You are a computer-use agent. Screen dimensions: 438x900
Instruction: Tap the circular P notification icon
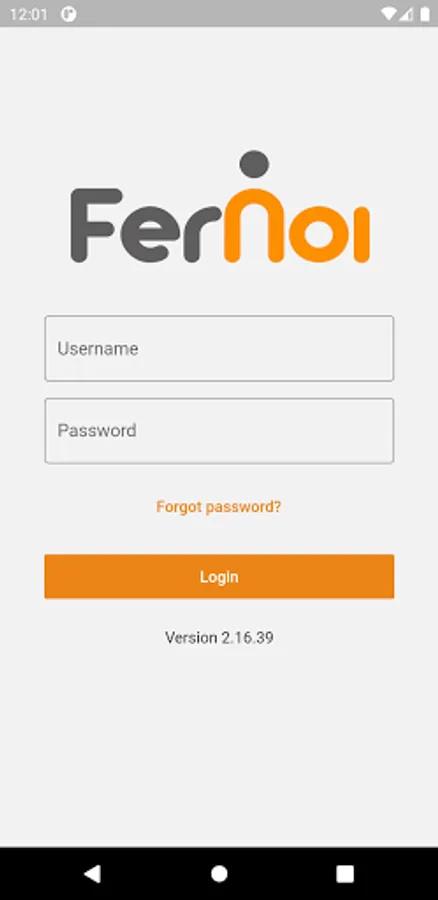69,14
